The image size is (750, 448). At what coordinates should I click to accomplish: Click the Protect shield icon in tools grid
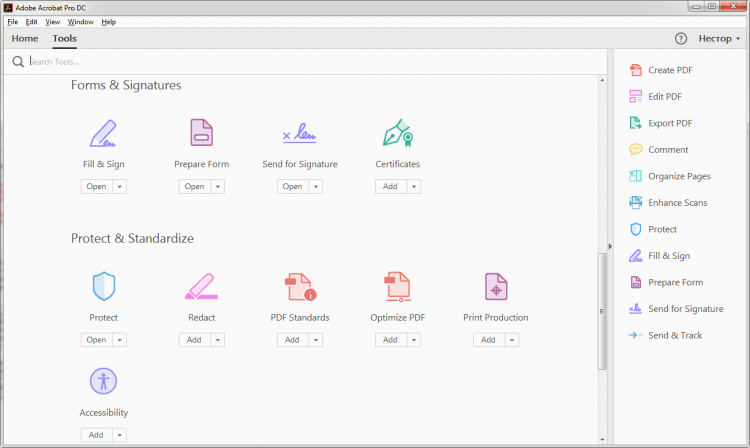pos(103,286)
